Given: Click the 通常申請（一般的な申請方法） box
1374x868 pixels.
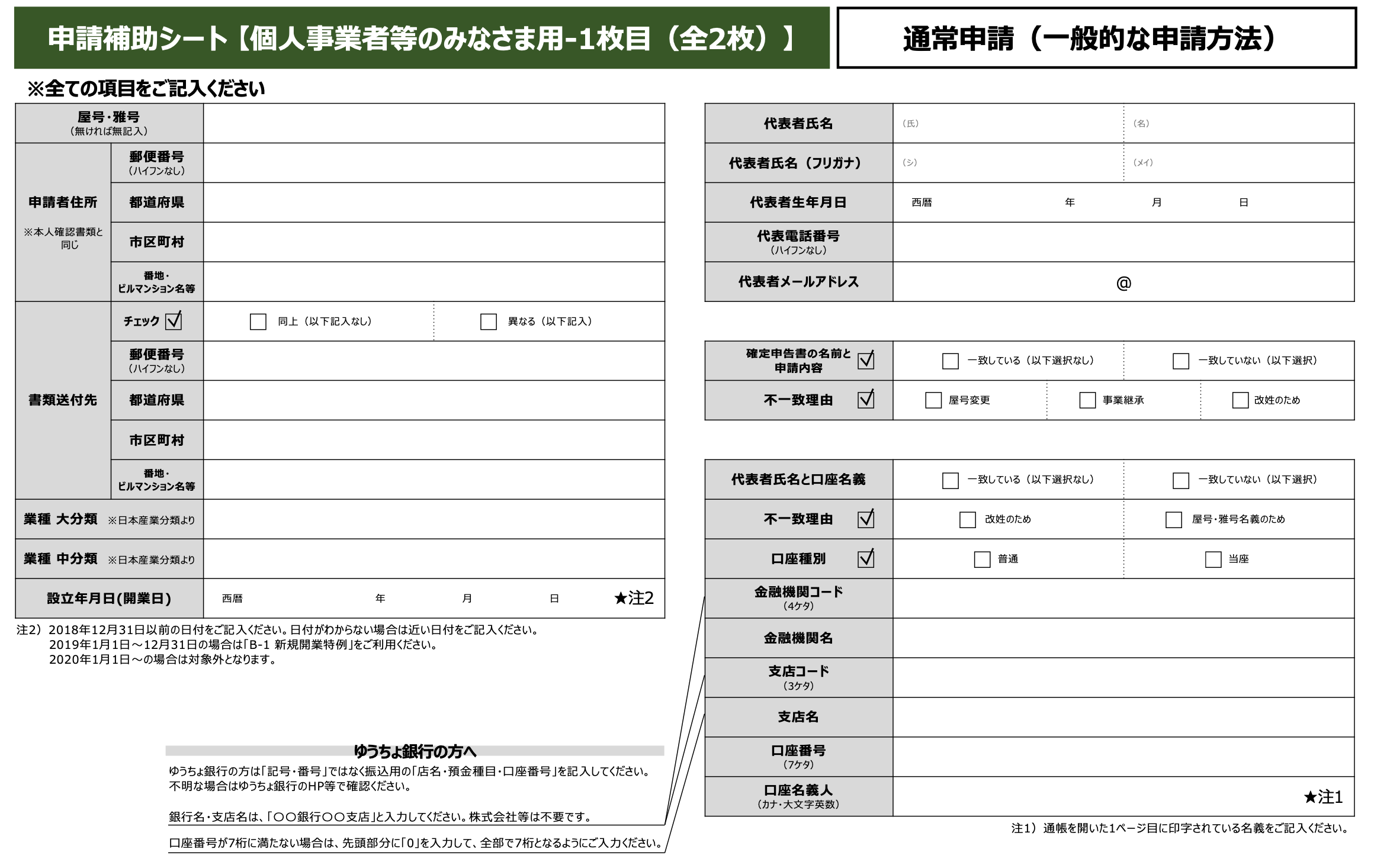Looking at the screenshot, I should (1096, 38).
